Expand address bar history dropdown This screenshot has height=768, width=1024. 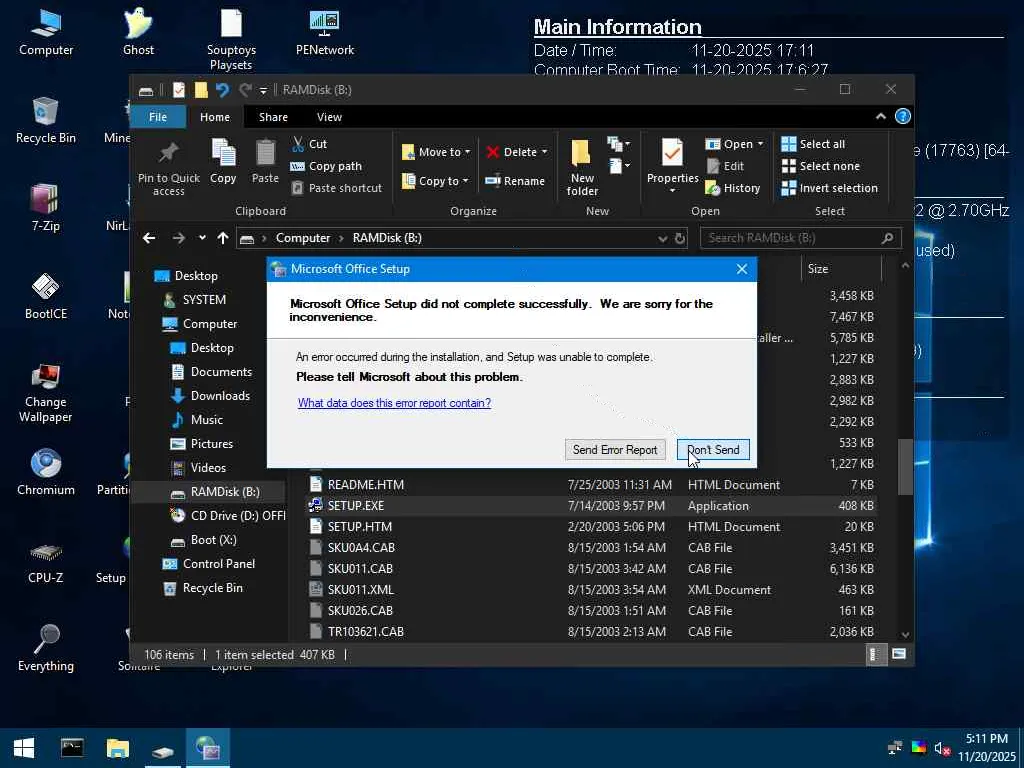coord(662,238)
